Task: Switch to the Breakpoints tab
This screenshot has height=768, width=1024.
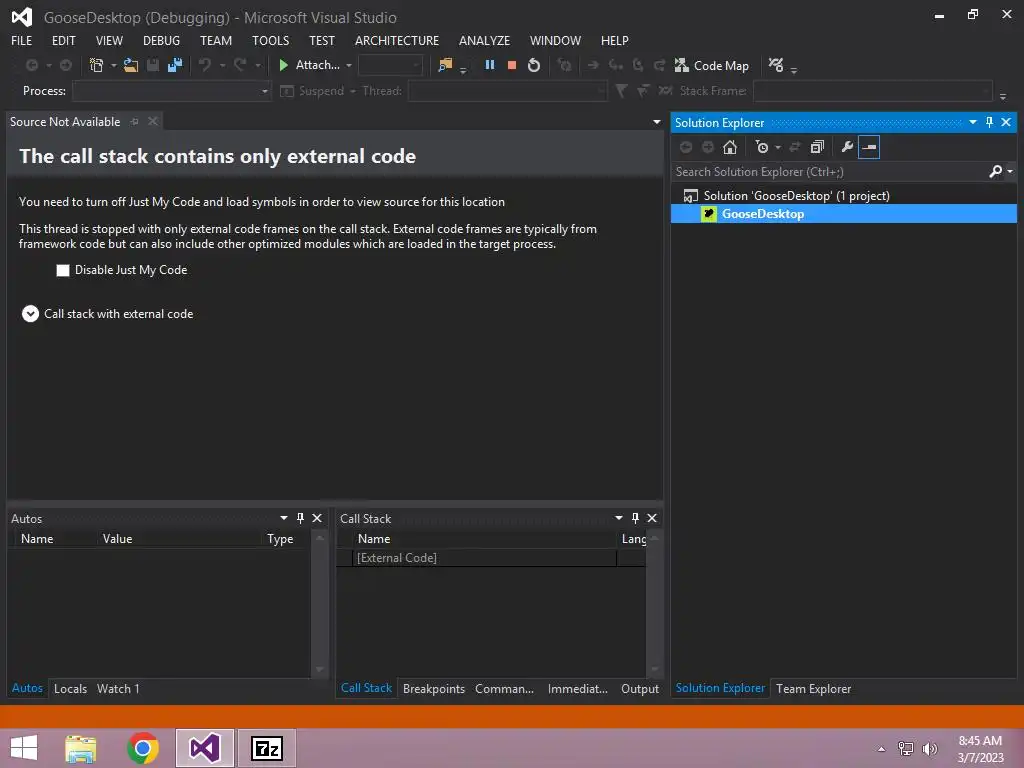Action: (434, 688)
